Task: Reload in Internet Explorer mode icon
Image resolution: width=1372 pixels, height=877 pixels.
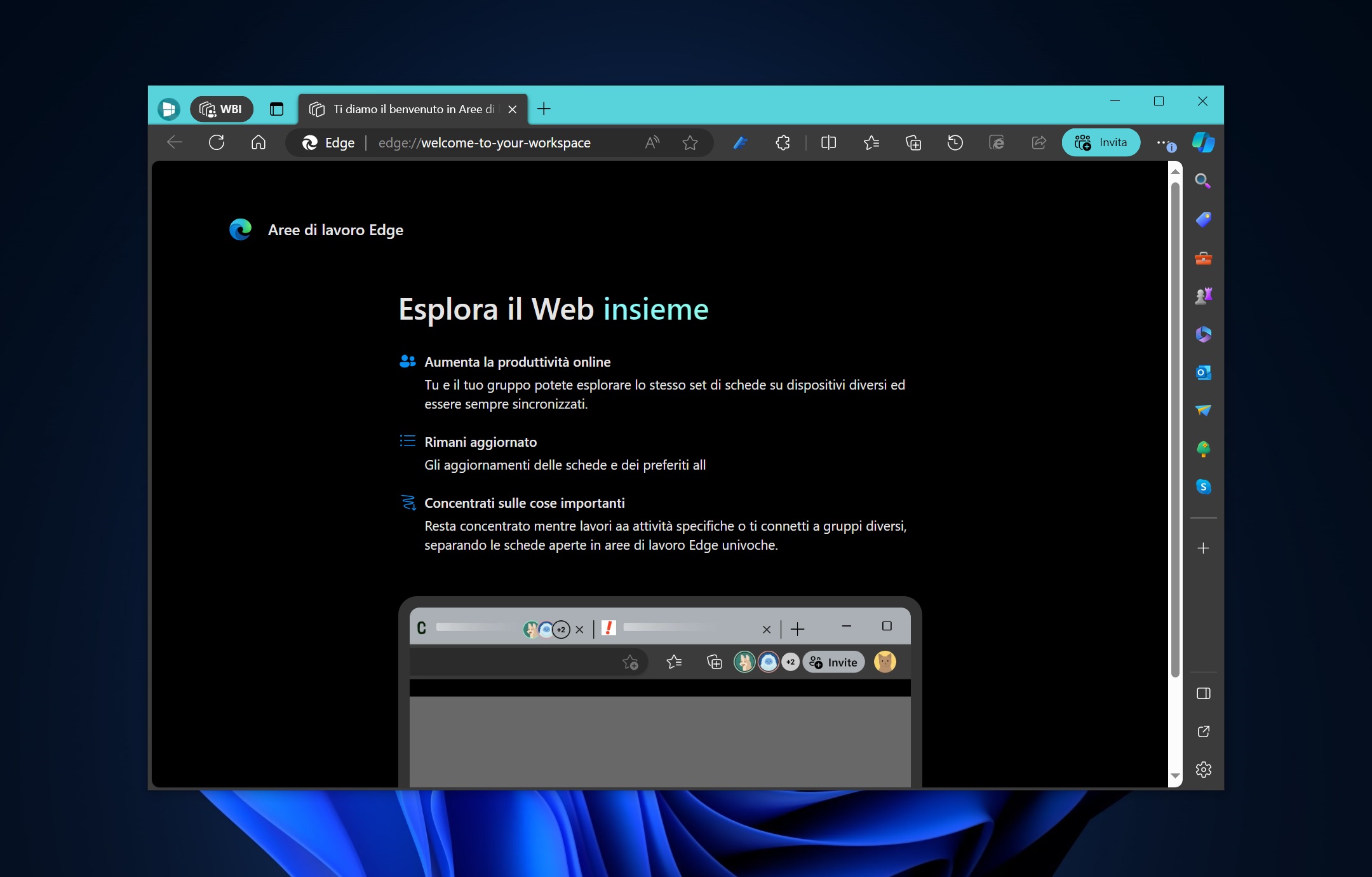Action: pyautogui.click(x=997, y=143)
